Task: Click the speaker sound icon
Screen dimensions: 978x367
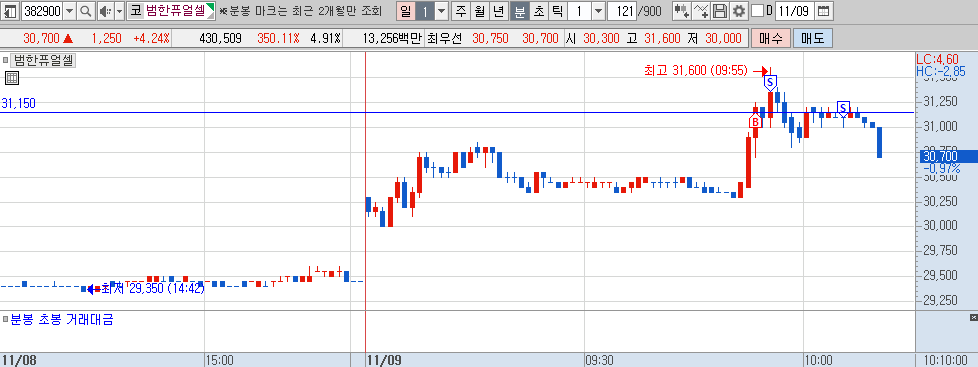Action: point(105,11)
